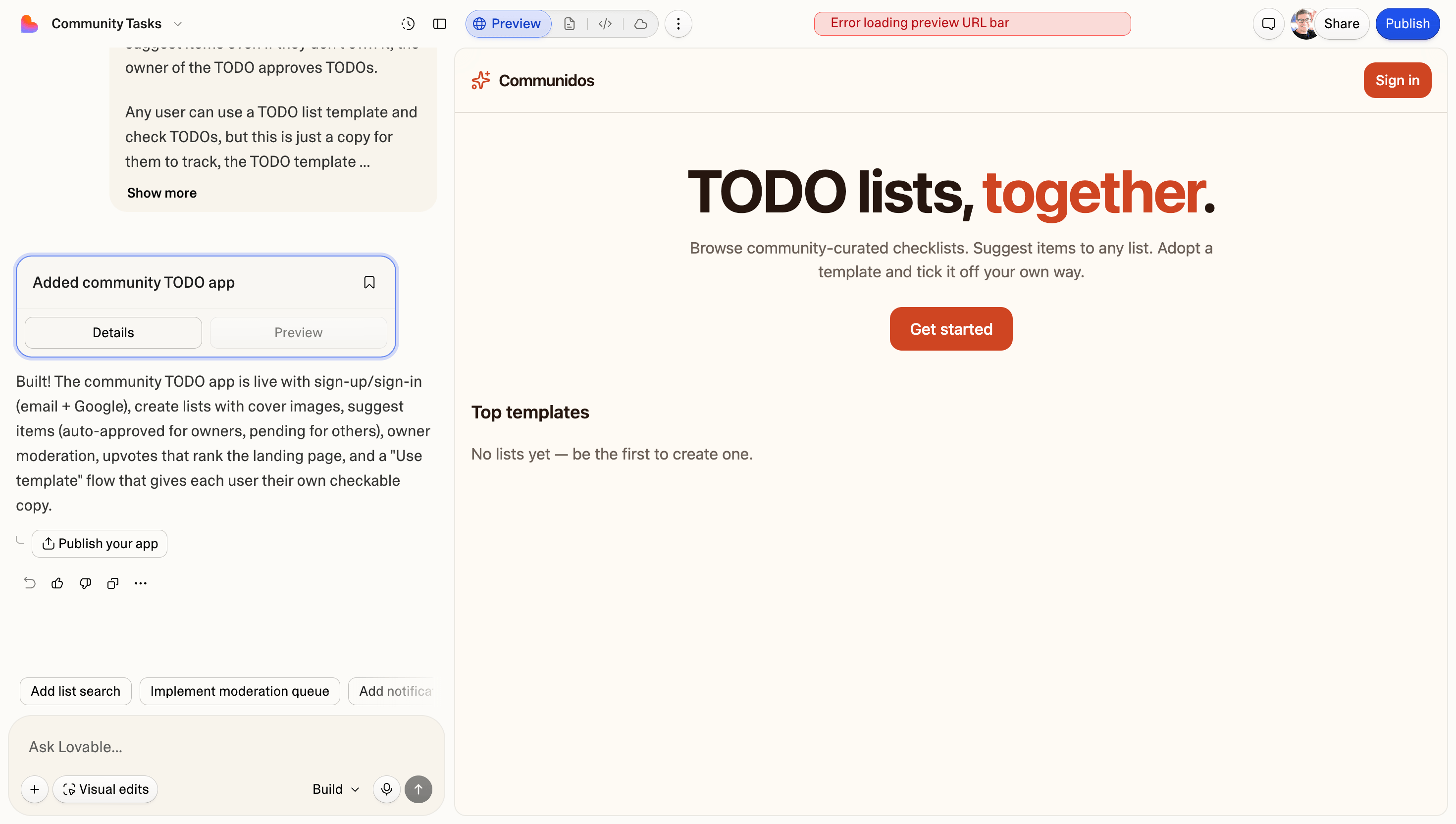Click the Top templates heading

coord(530,412)
